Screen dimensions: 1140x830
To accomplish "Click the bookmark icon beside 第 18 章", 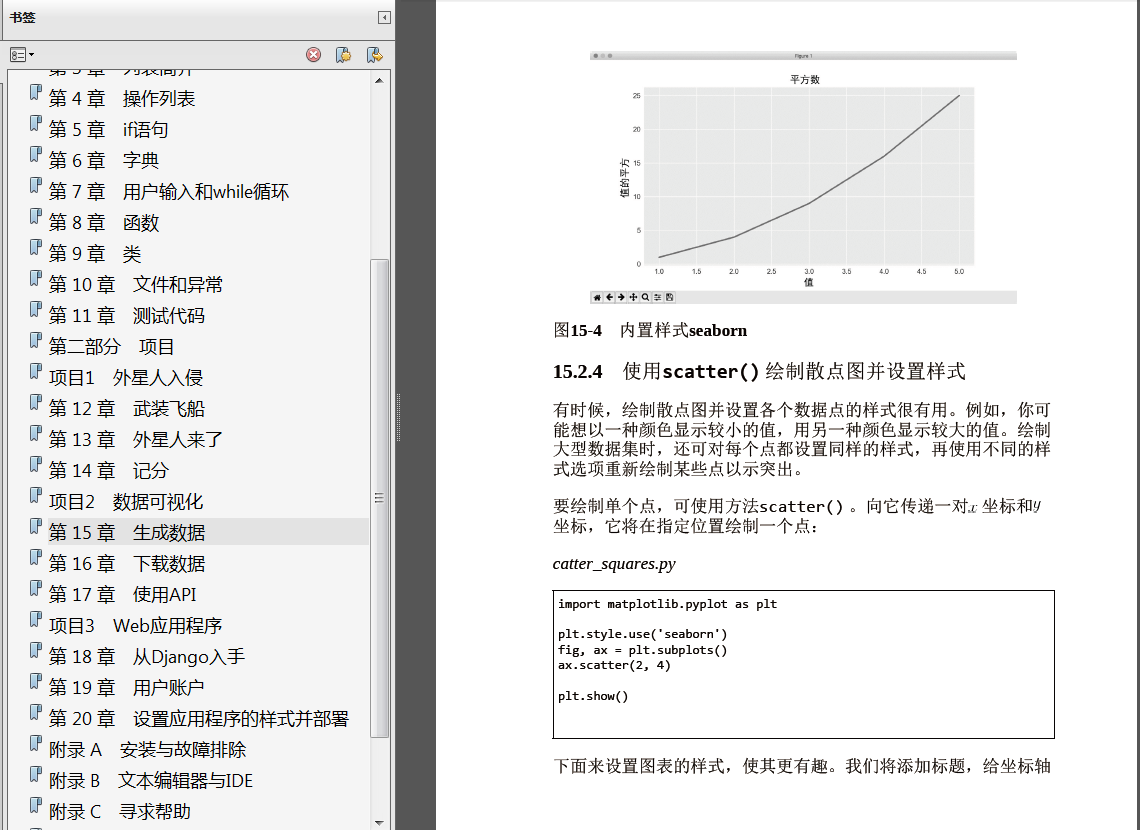I will (x=35, y=650).
